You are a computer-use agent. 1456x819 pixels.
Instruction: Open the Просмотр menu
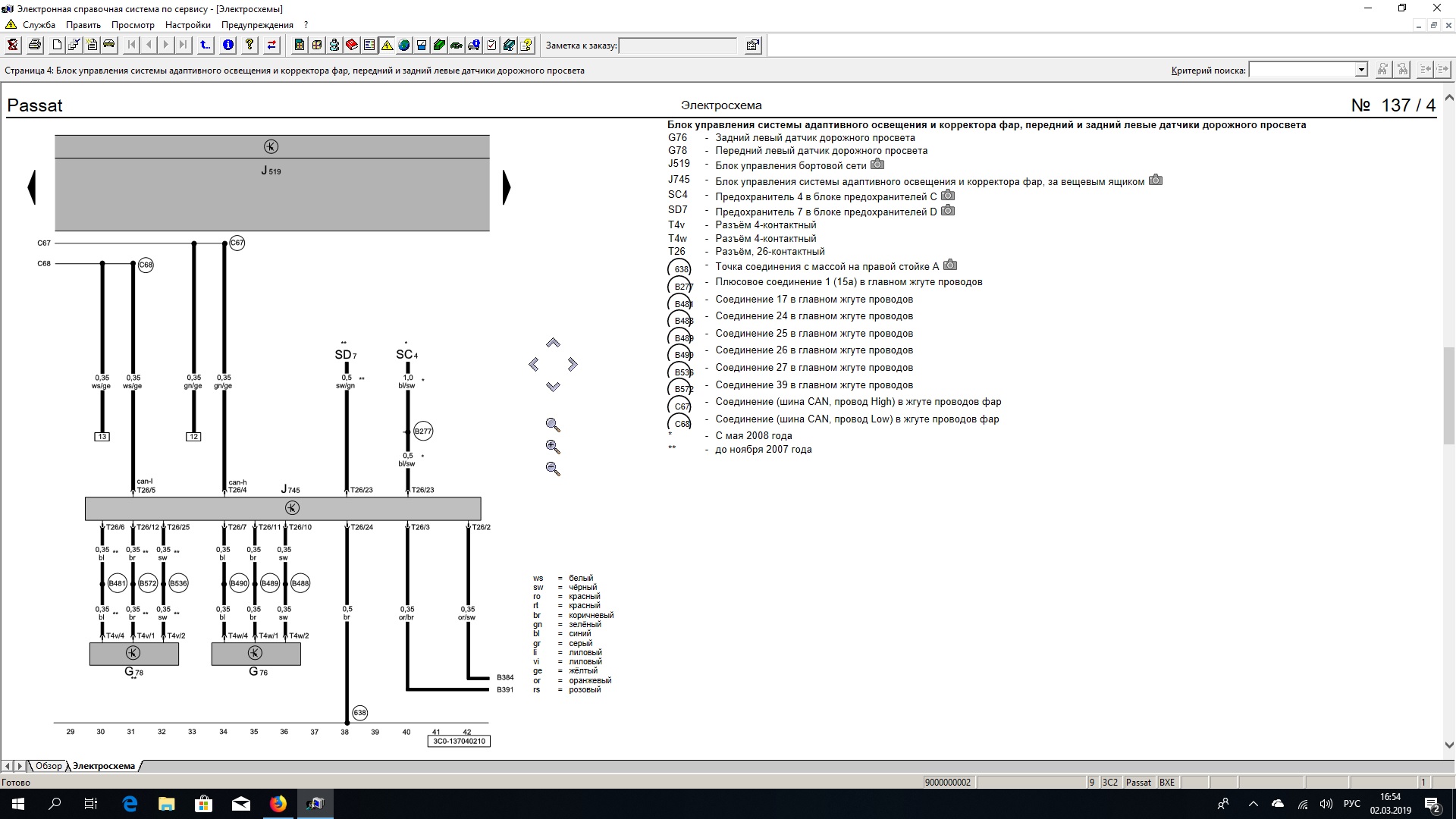133,25
